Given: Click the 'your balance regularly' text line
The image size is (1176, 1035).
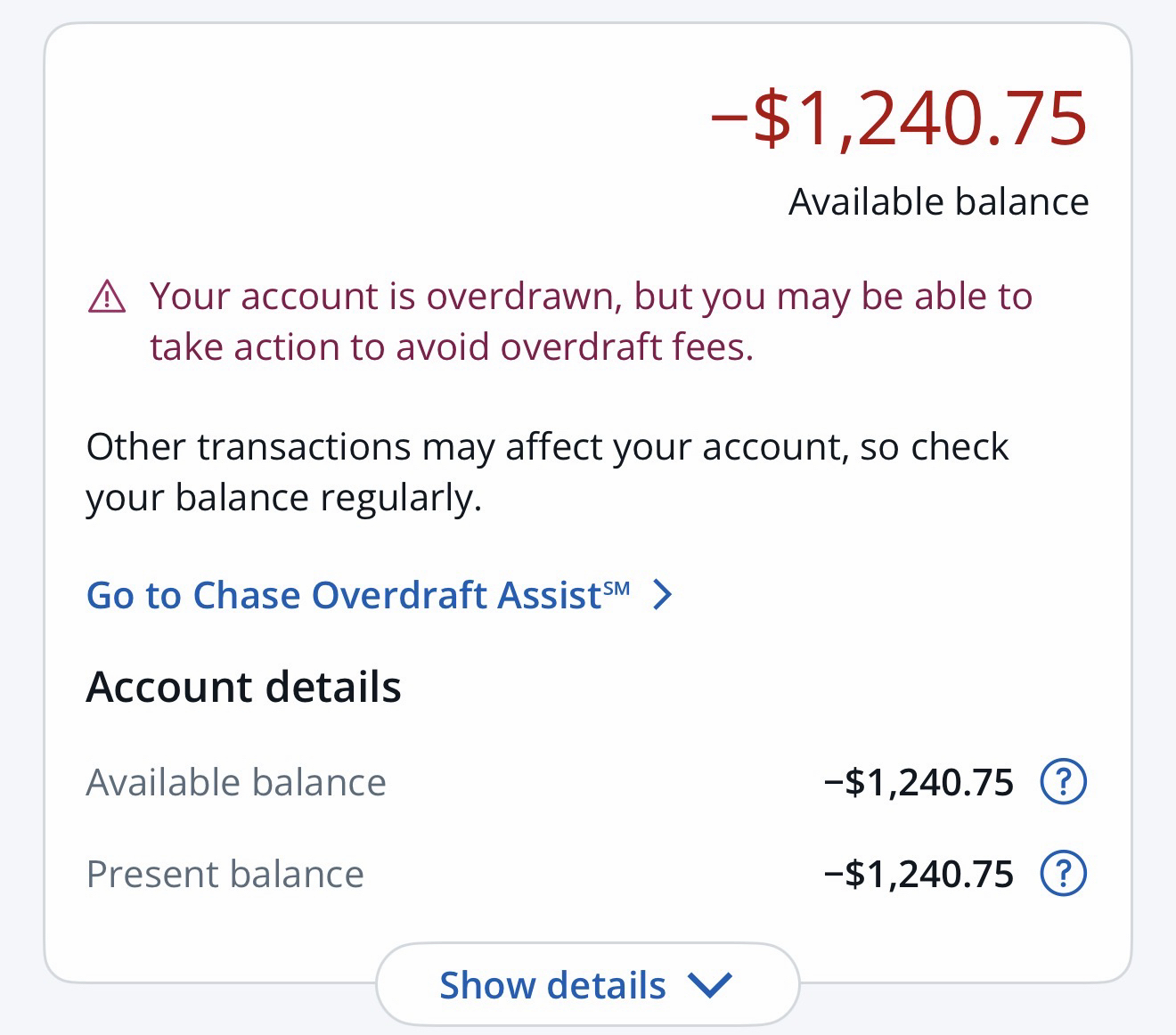Looking at the screenshot, I should (283, 498).
